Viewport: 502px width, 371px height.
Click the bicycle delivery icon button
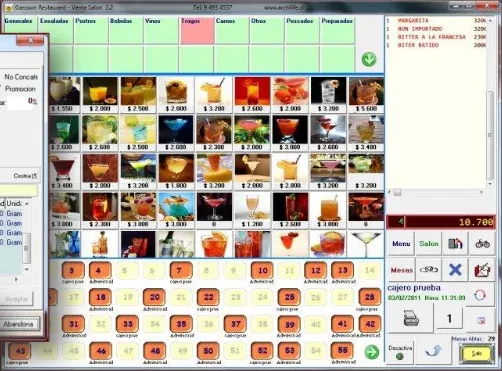tap(482, 244)
